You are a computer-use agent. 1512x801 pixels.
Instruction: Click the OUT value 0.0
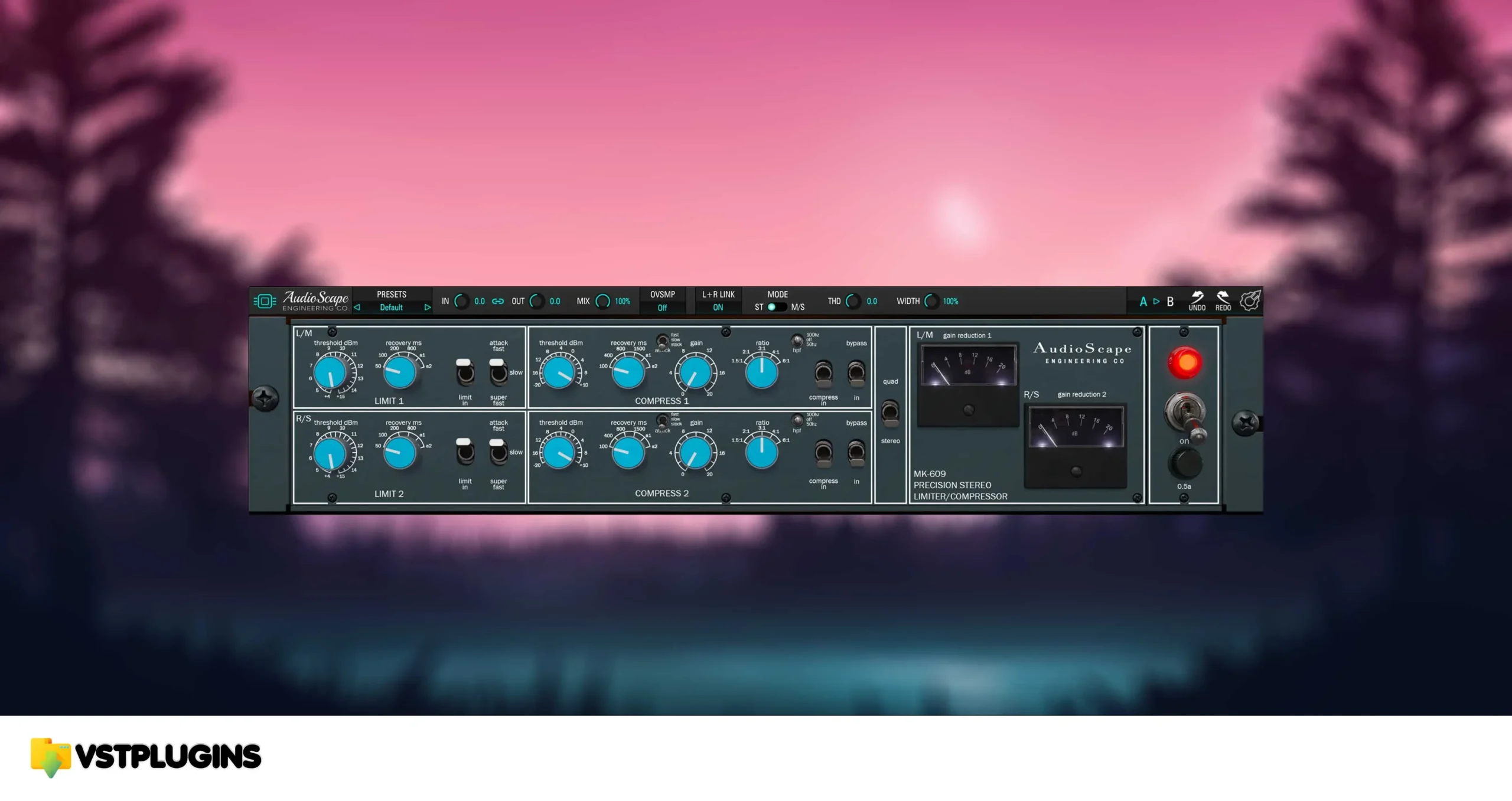555,301
